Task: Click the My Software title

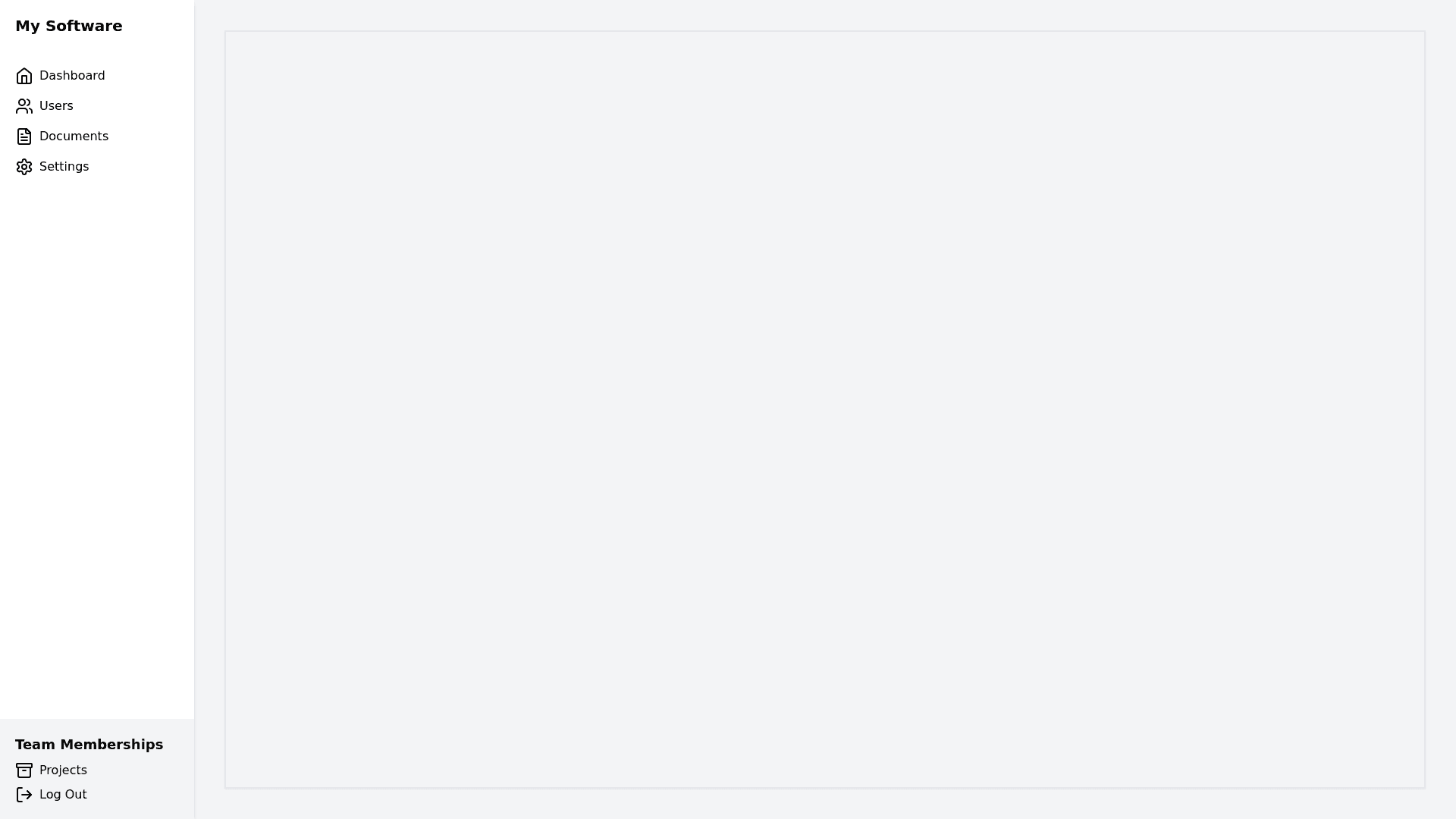Action: click(x=68, y=26)
